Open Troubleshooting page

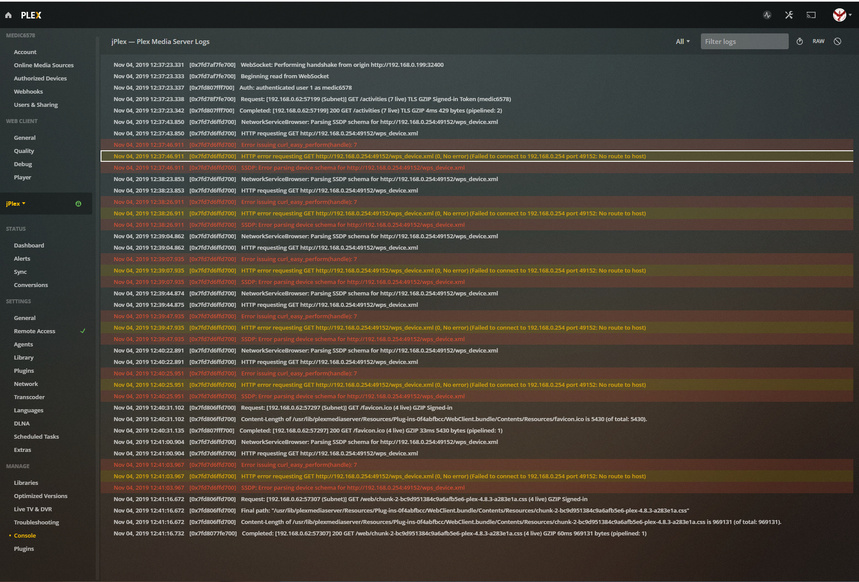click(x=36, y=522)
